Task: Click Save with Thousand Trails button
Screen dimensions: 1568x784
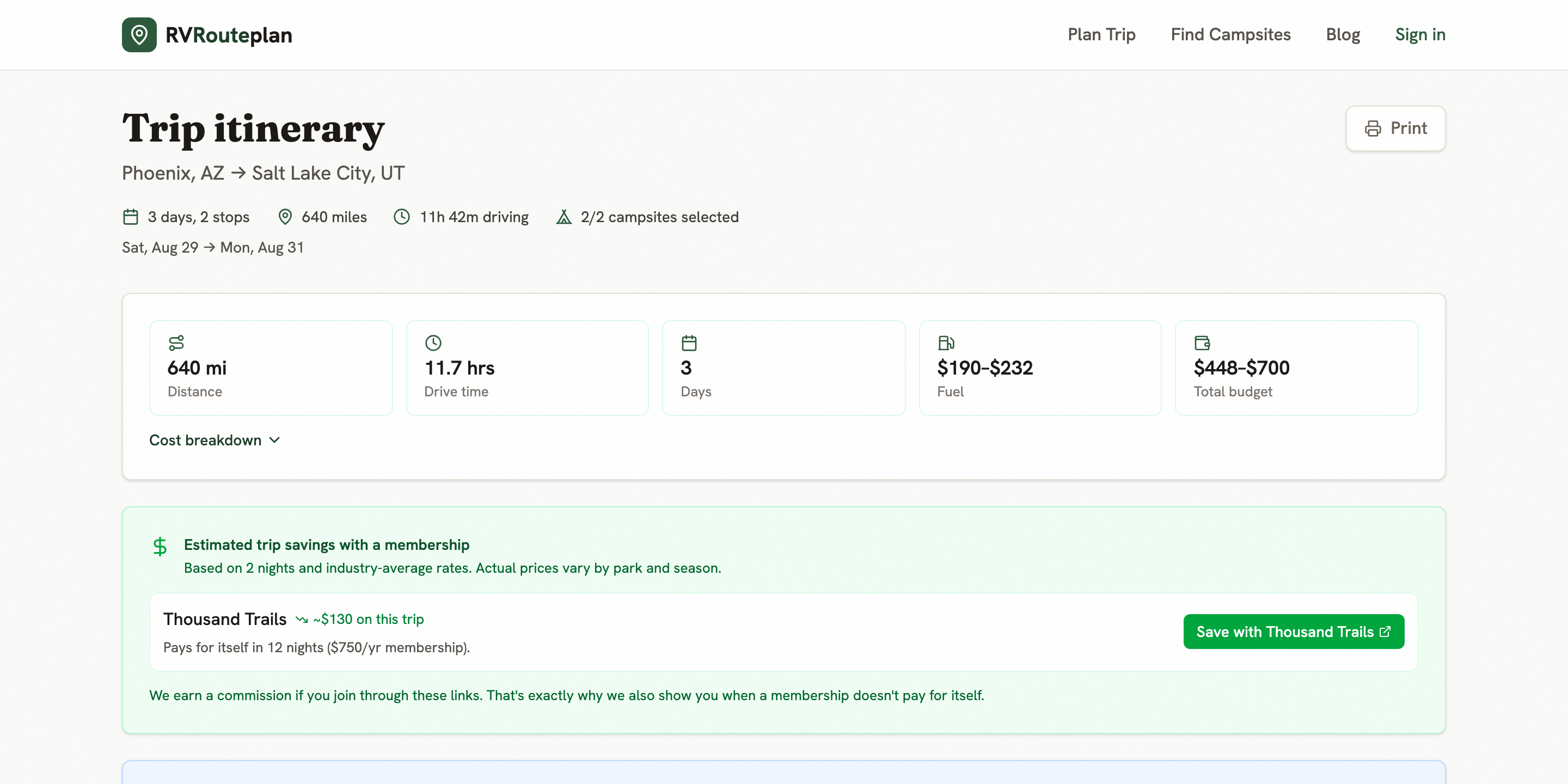Action: [x=1294, y=632]
